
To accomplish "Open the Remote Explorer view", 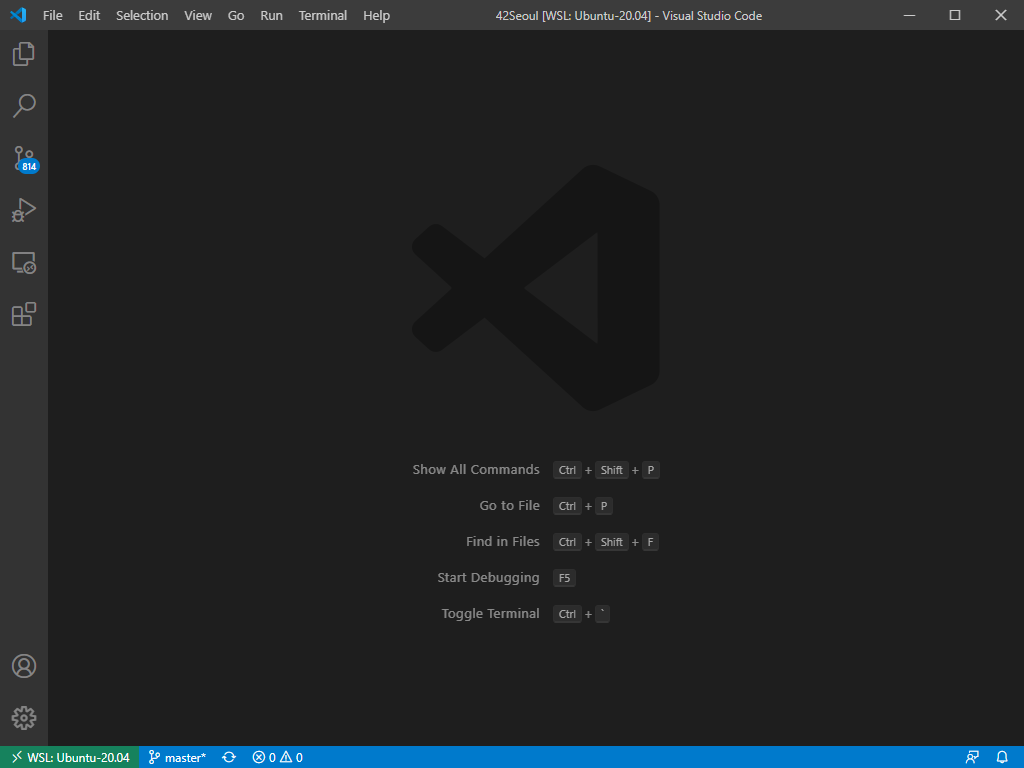I will pos(24,263).
